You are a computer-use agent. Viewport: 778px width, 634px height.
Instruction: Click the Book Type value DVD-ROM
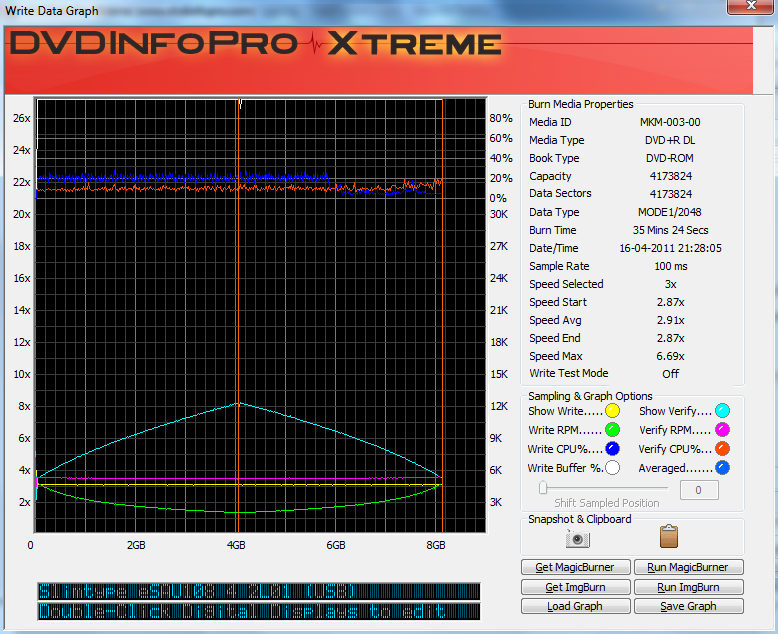click(x=670, y=158)
